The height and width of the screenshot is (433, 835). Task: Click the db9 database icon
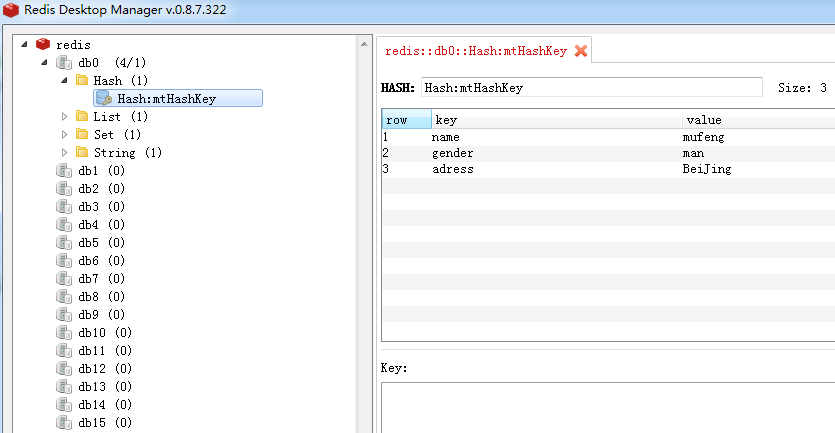(64, 314)
